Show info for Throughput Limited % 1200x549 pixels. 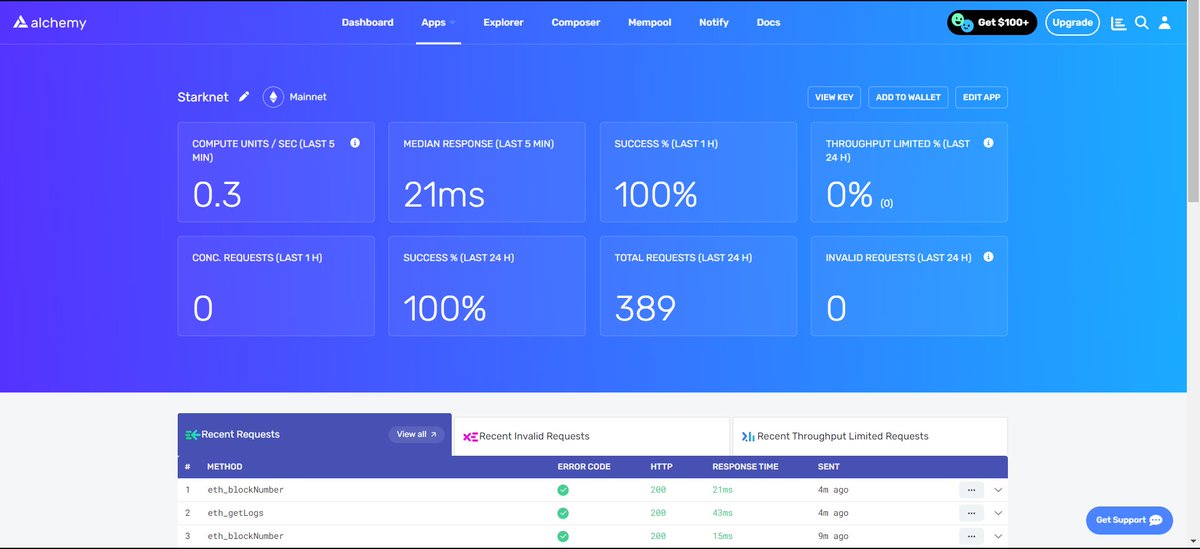click(x=988, y=143)
